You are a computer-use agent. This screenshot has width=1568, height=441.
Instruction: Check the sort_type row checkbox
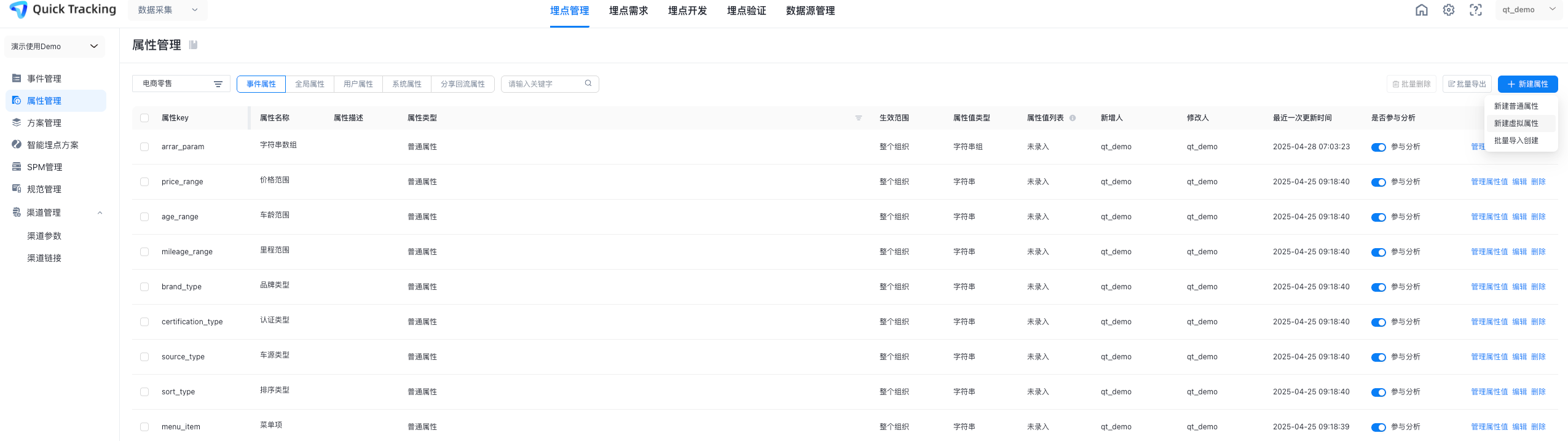(144, 392)
